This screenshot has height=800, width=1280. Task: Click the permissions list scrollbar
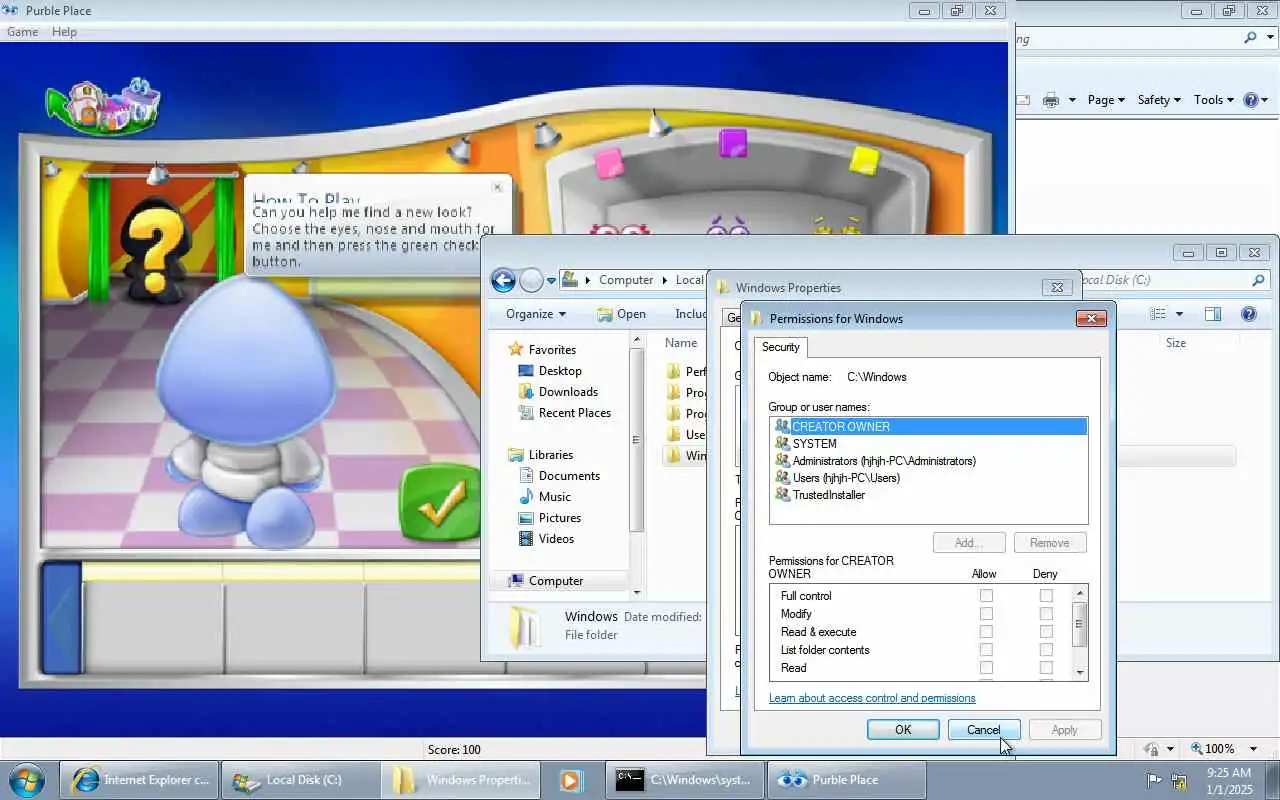[x=1079, y=633]
